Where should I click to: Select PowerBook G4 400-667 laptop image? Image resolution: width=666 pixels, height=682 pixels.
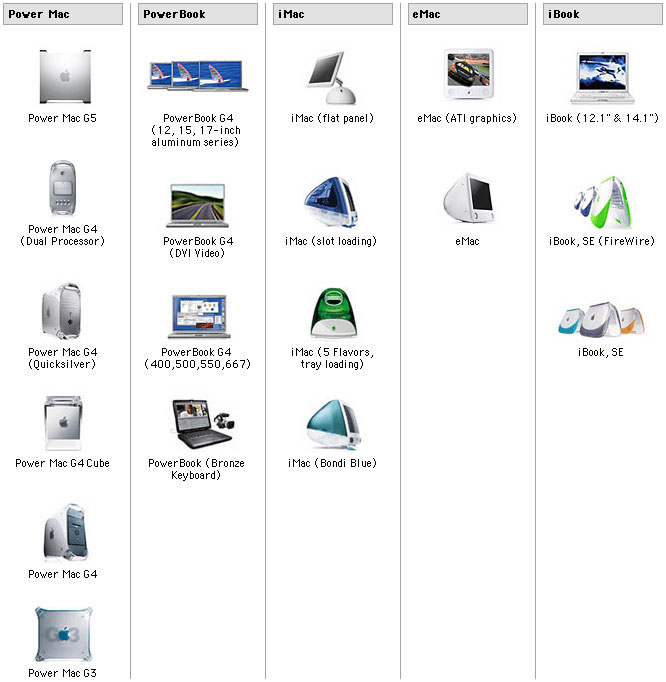[x=199, y=316]
